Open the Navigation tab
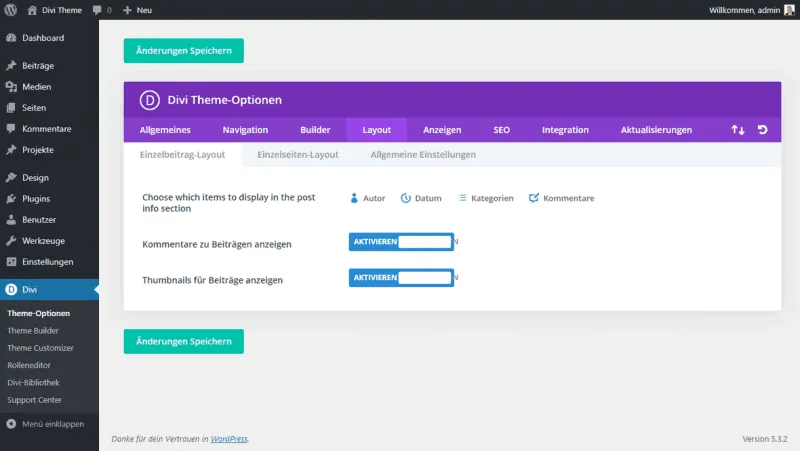 click(245, 130)
